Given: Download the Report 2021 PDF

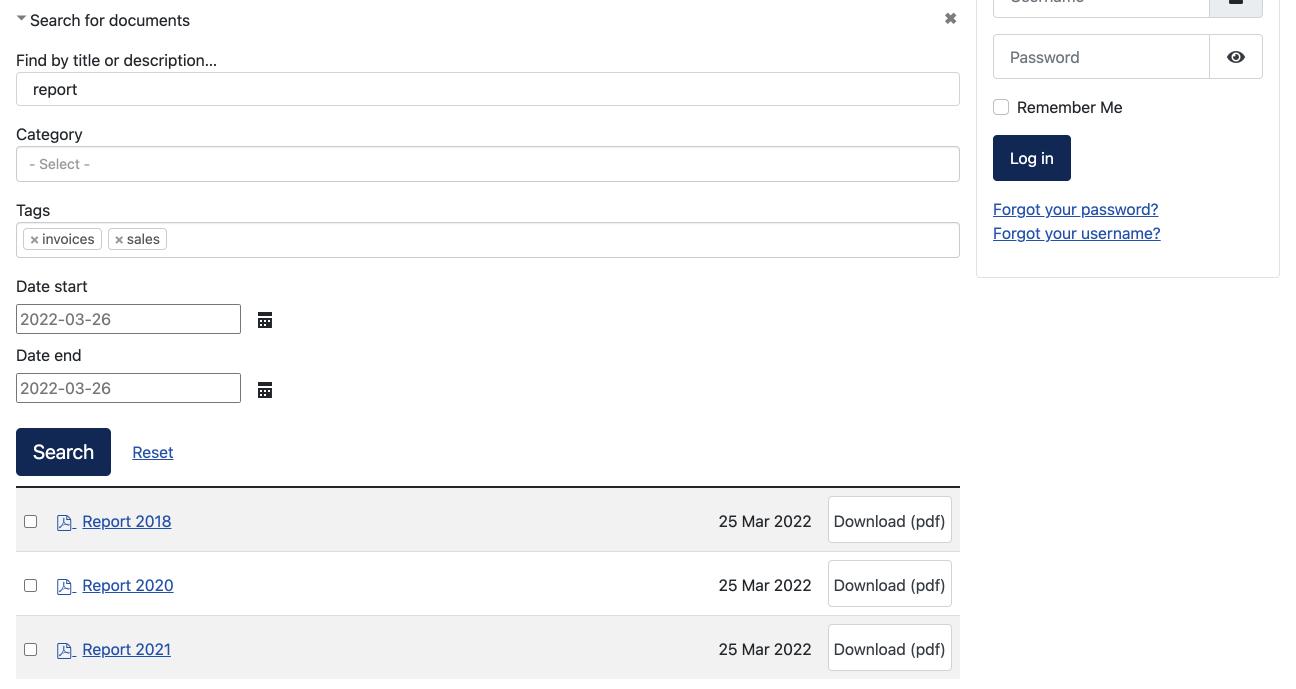Looking at the screenshot, I should 890,649.
